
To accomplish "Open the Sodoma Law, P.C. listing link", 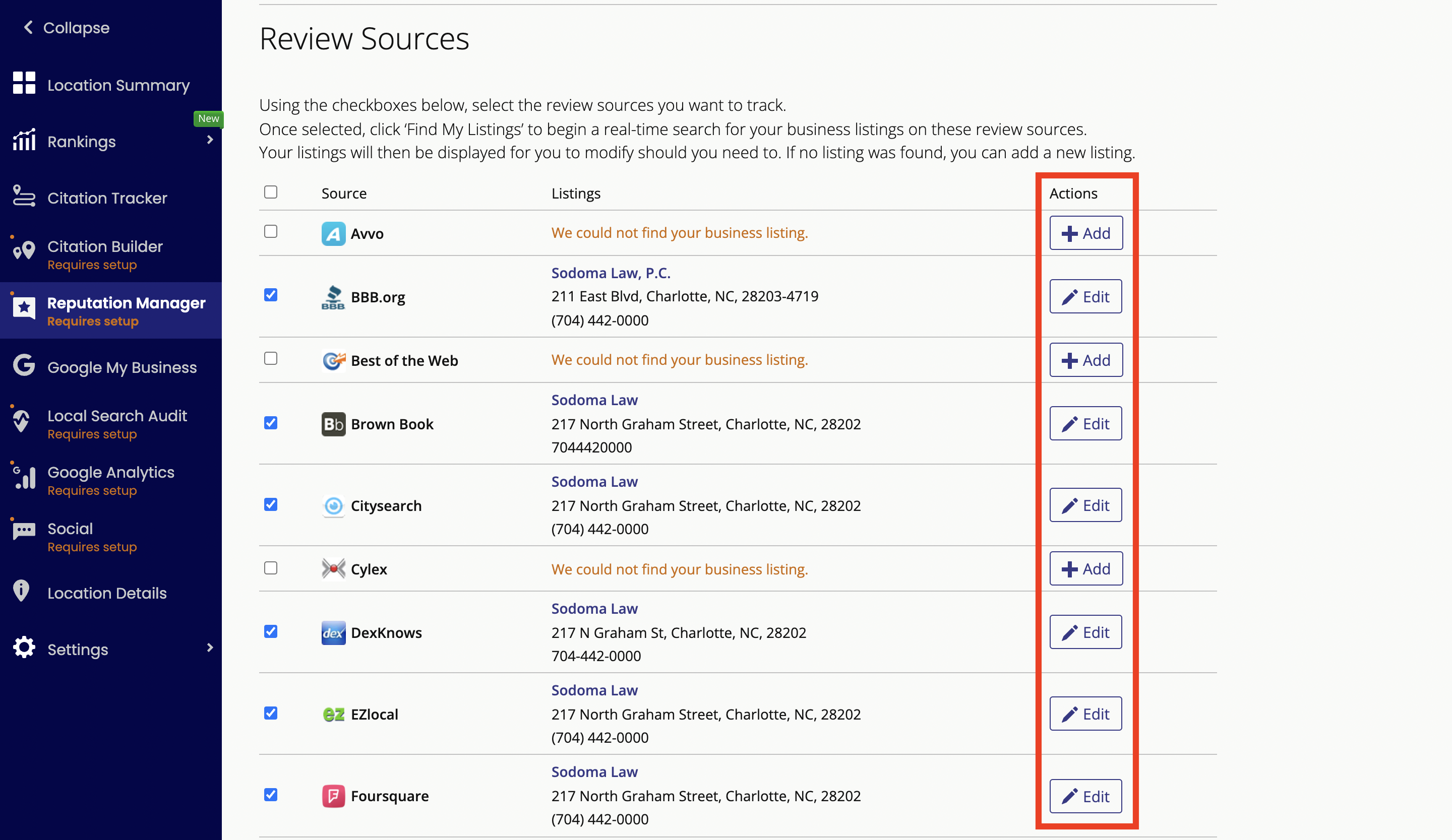I will [611, 272].
